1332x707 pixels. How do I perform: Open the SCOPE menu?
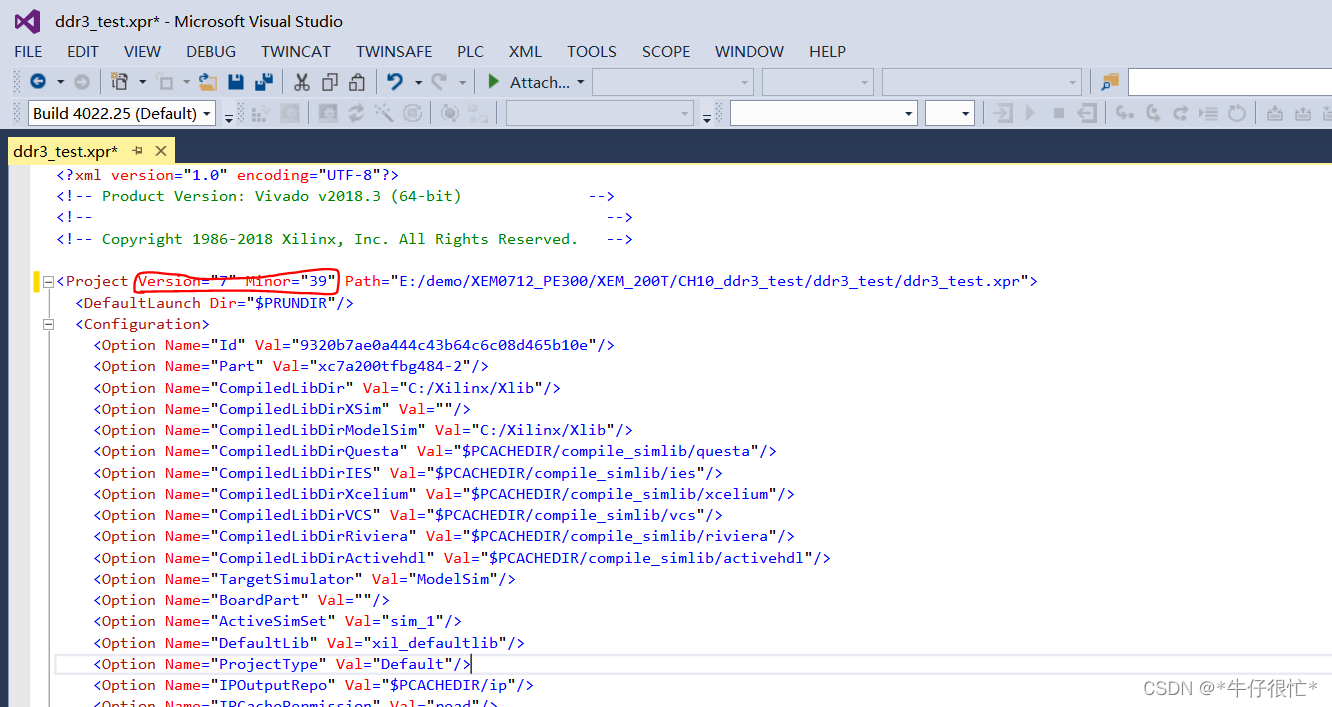tap(666, 51)
